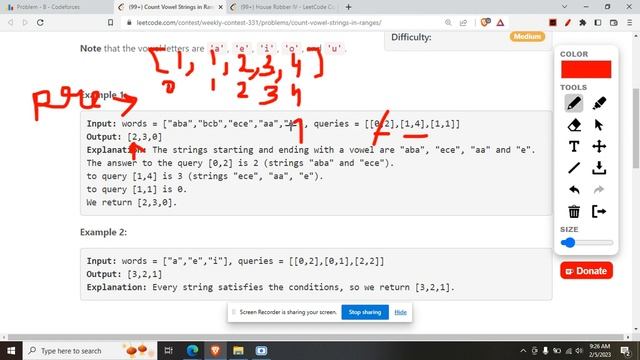Toggle the browser sidebar panel
This screenshot has width=640, height=360.
tap(598, 22)
